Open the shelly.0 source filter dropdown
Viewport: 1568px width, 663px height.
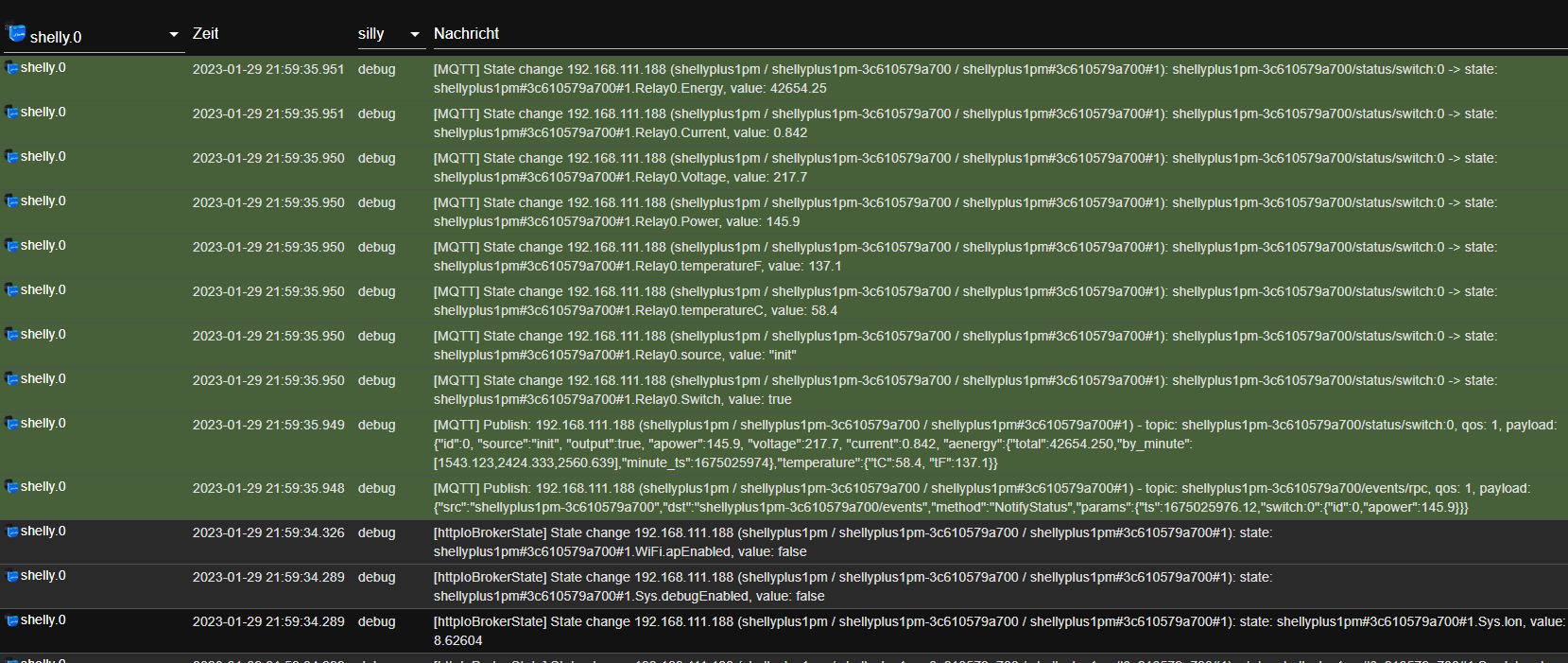click(93, 36)
